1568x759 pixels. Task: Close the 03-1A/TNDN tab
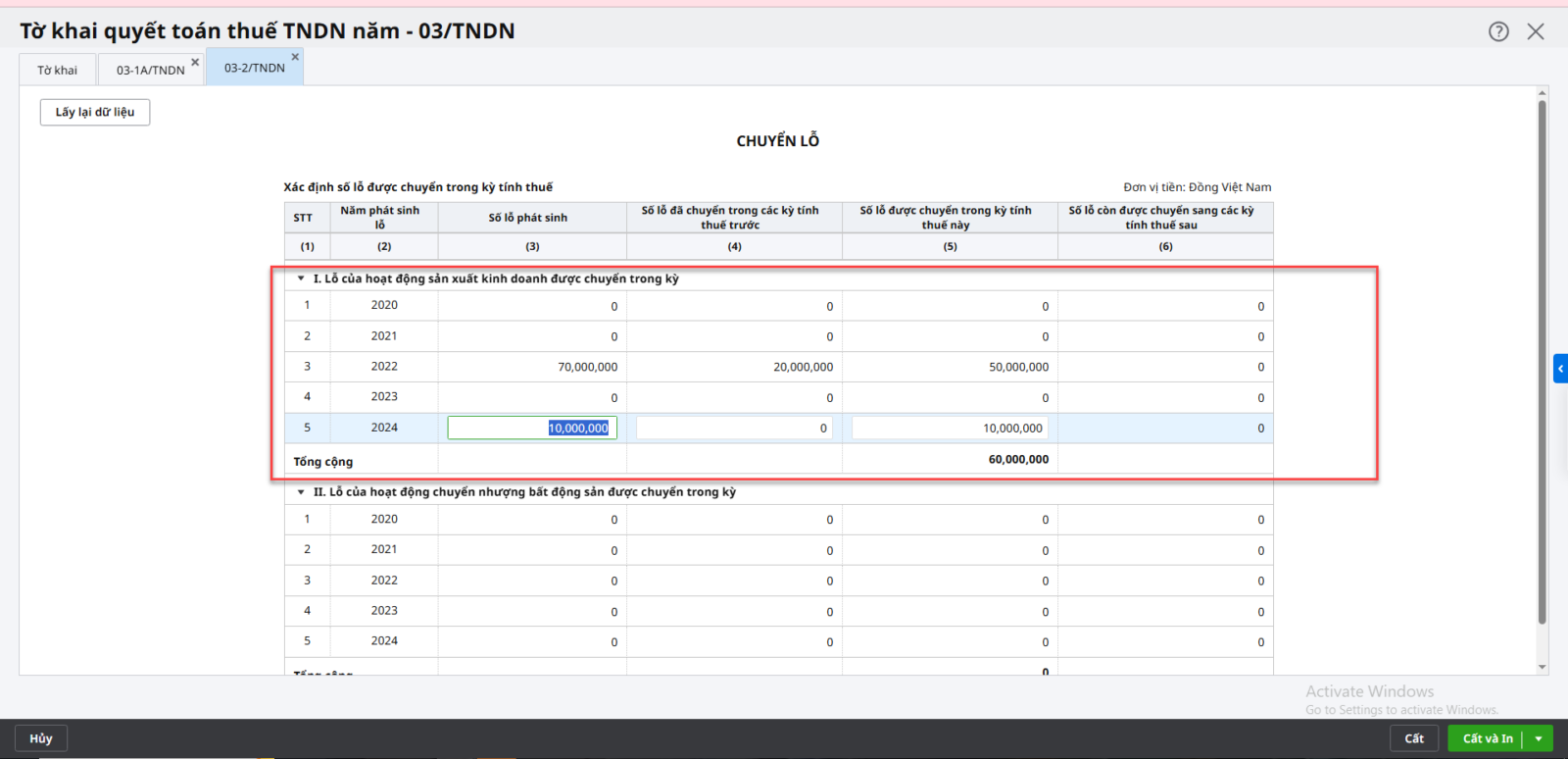point(195,62)
